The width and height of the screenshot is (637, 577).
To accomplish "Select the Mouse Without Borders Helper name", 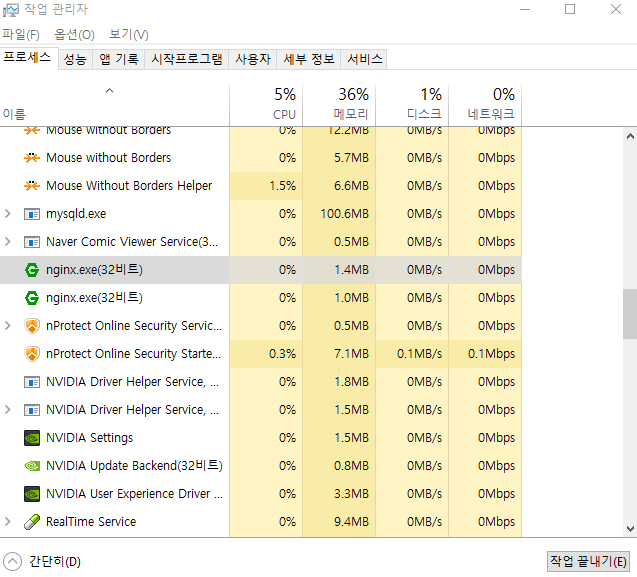I will point(129,186).
